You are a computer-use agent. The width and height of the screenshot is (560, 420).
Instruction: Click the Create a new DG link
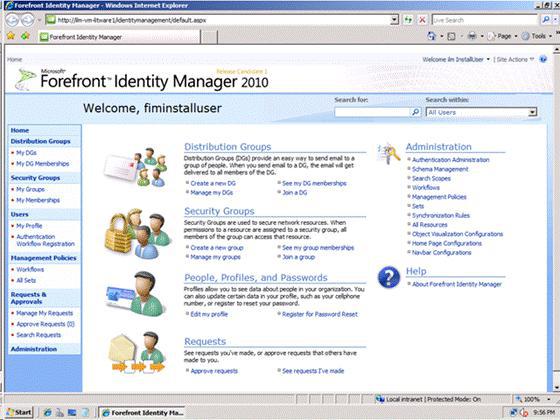213,183
